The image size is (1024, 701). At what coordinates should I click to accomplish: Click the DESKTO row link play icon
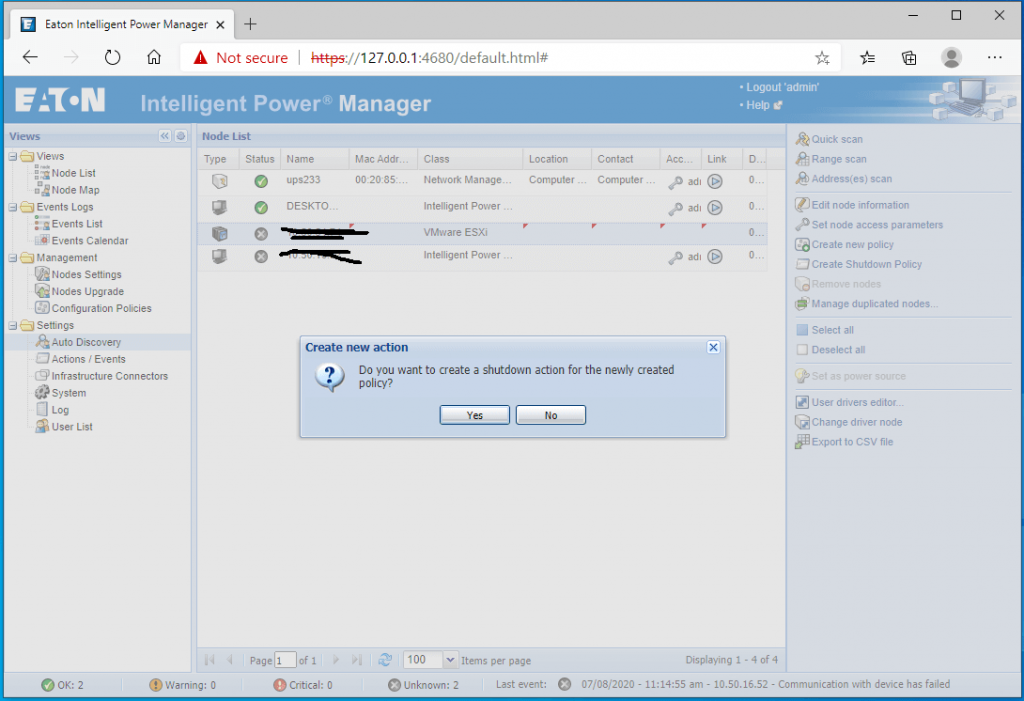(x=715, y=207)
